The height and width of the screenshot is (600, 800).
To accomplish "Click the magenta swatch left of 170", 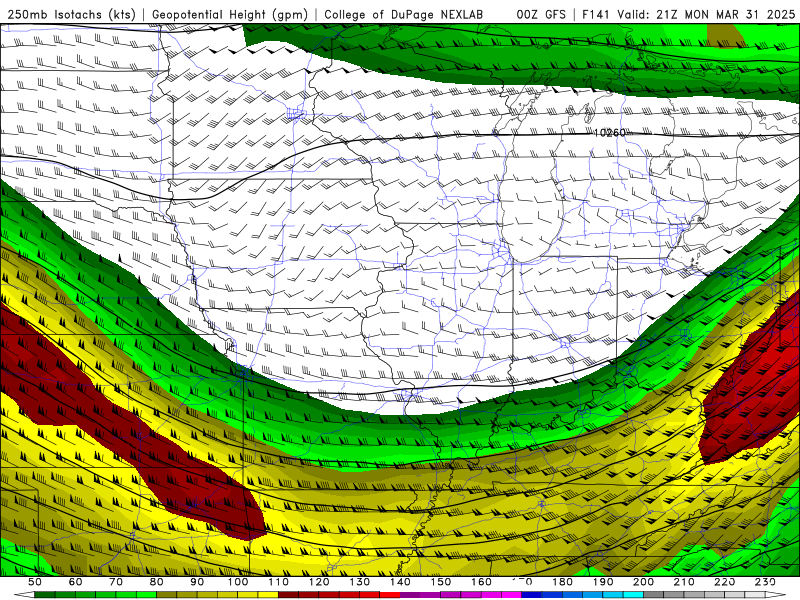I will [x=512, y=595].
